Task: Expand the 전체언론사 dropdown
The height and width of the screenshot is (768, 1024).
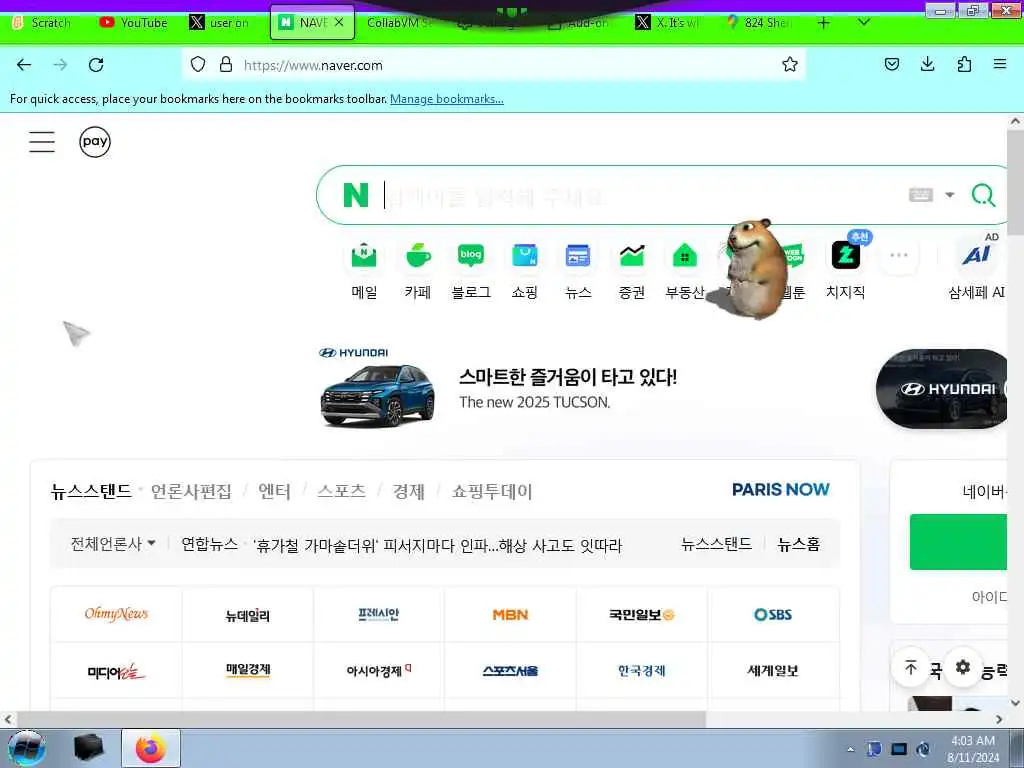Action: pos(113,544)
